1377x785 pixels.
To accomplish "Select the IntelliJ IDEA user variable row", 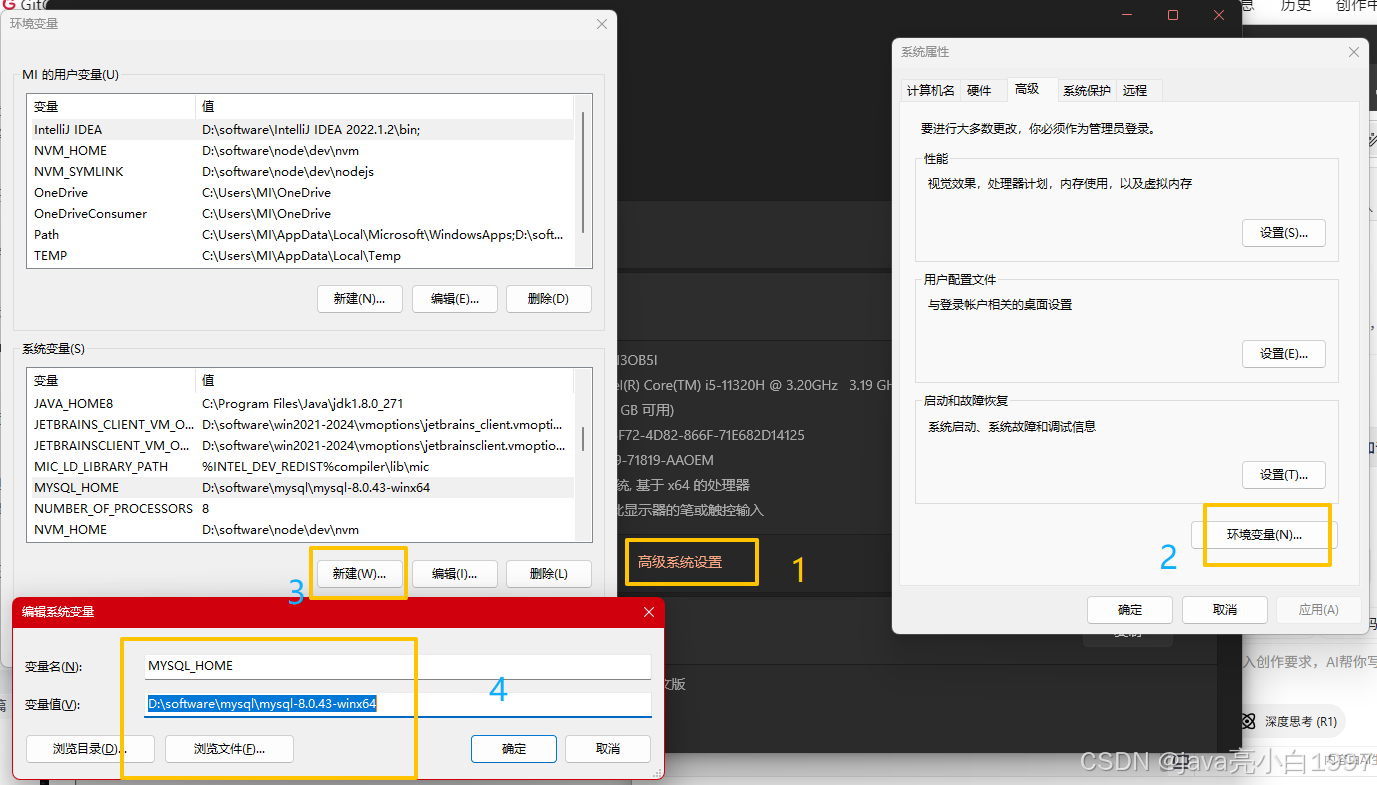I will (x=300, y=130).
